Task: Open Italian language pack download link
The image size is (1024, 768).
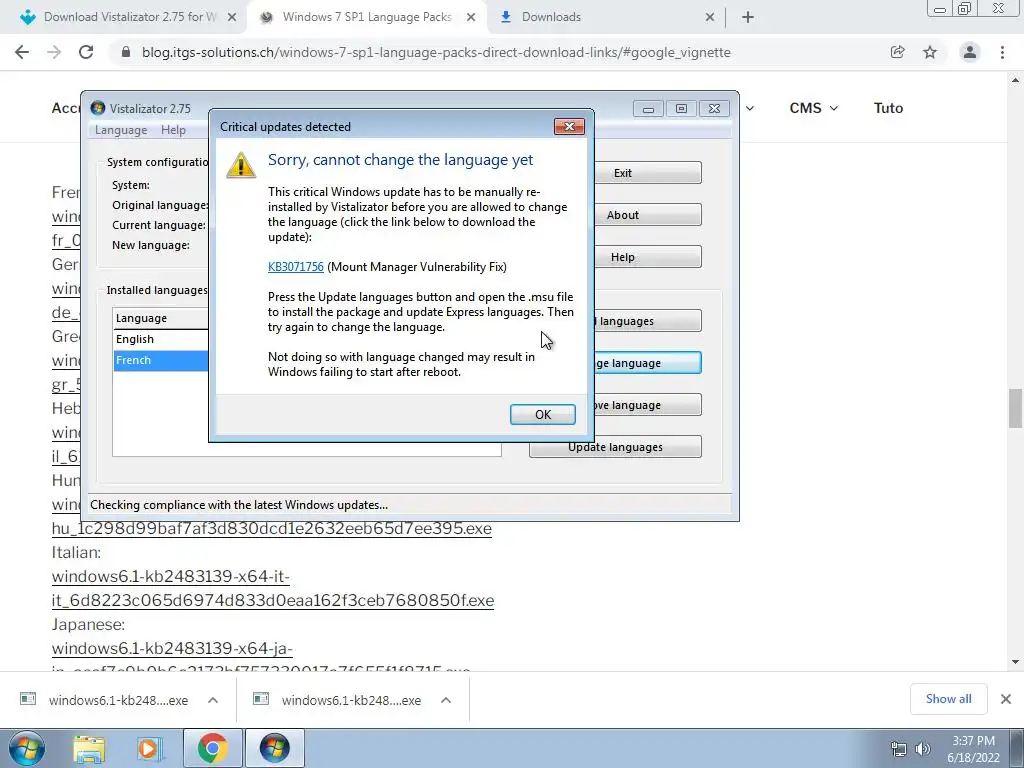Action: [273, 588]
